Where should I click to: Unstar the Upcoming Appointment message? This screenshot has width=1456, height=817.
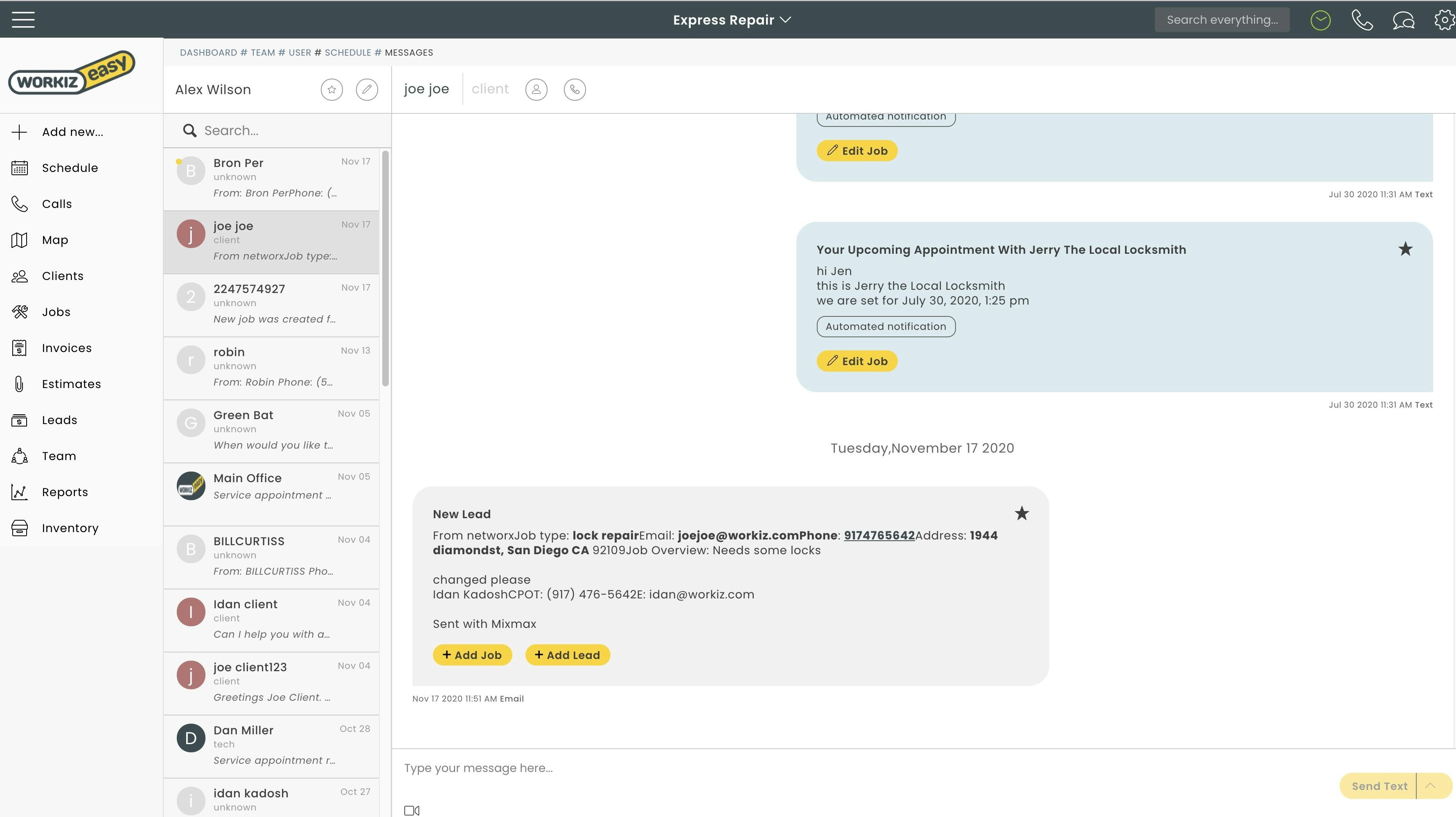coord(1405,249)
